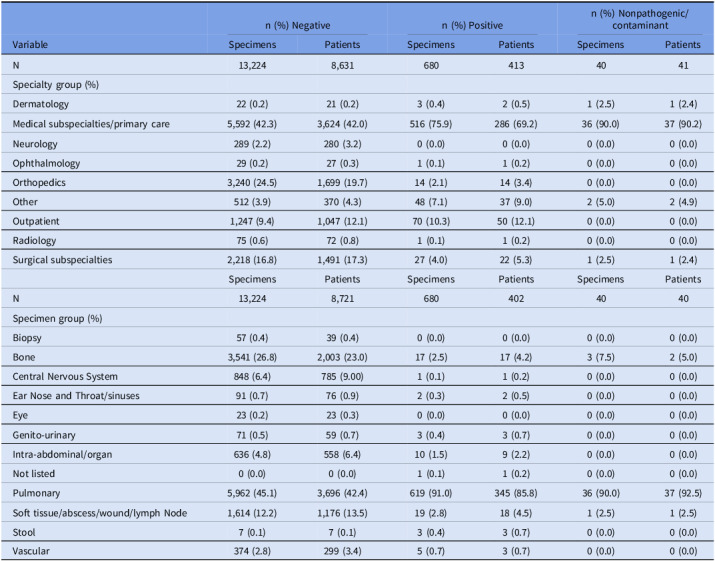Click the Pulmonary row label
Screen dimensions: 715x561
coord(36,493)
